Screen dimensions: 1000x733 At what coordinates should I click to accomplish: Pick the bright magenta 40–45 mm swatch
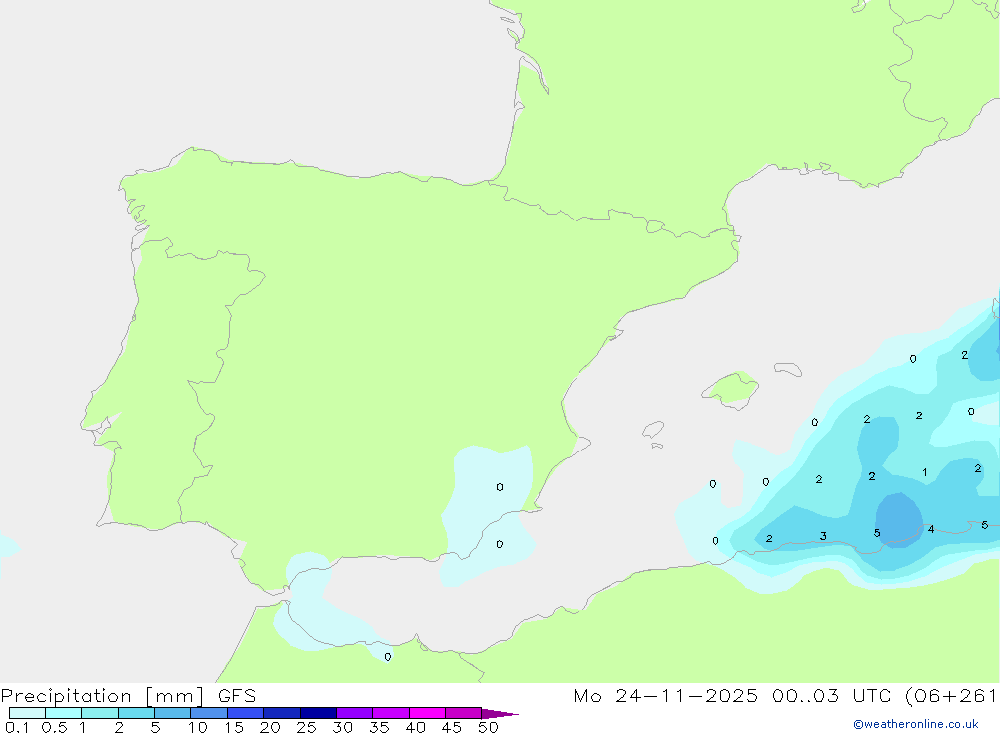(x=427, y=713)
